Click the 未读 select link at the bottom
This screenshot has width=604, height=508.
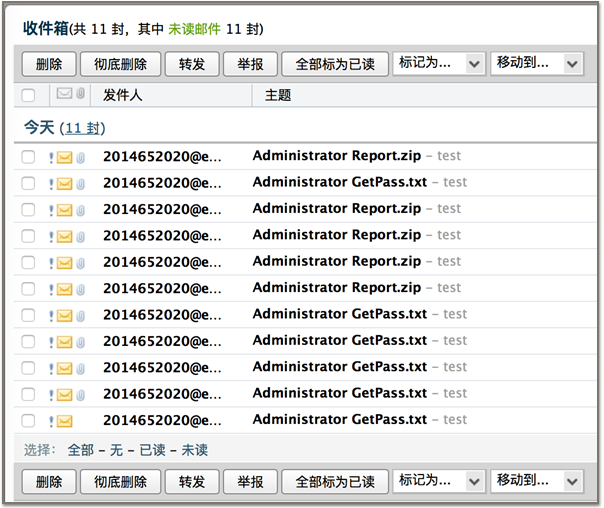[x=195, y=450]
